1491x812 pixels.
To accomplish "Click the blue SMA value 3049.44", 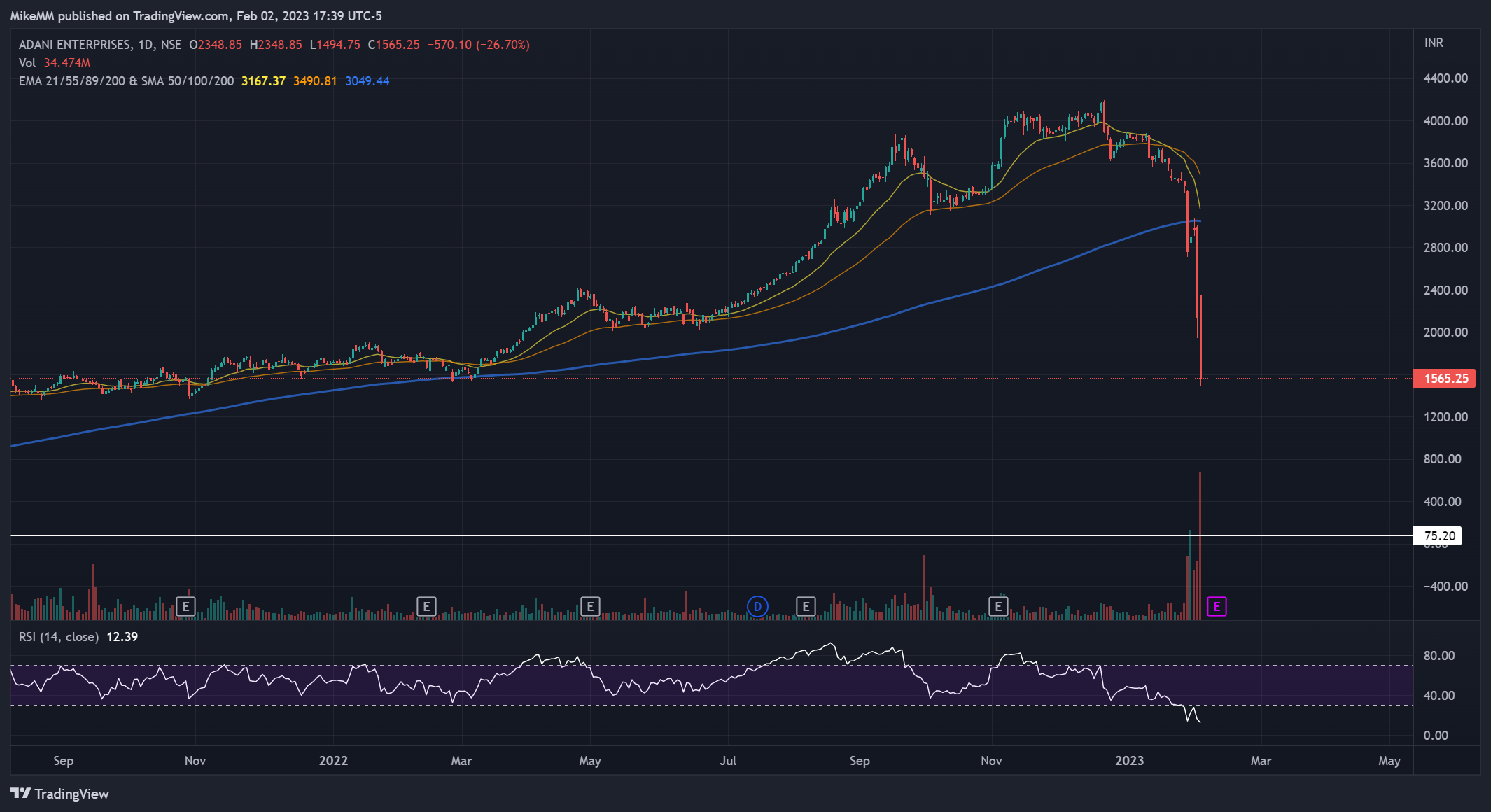I will [367, 81].
